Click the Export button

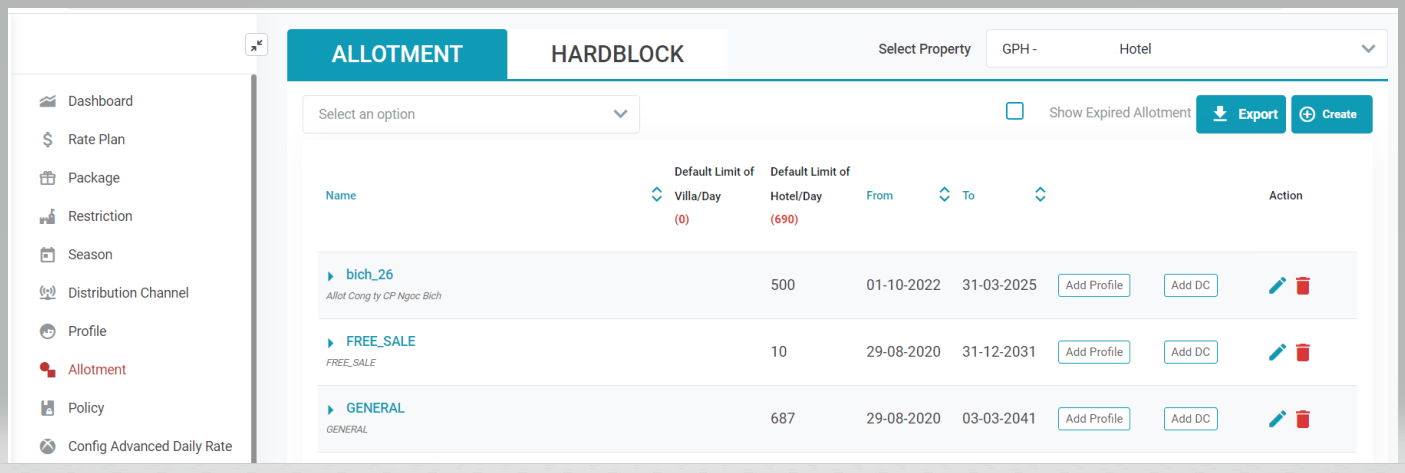(1241, 114)
